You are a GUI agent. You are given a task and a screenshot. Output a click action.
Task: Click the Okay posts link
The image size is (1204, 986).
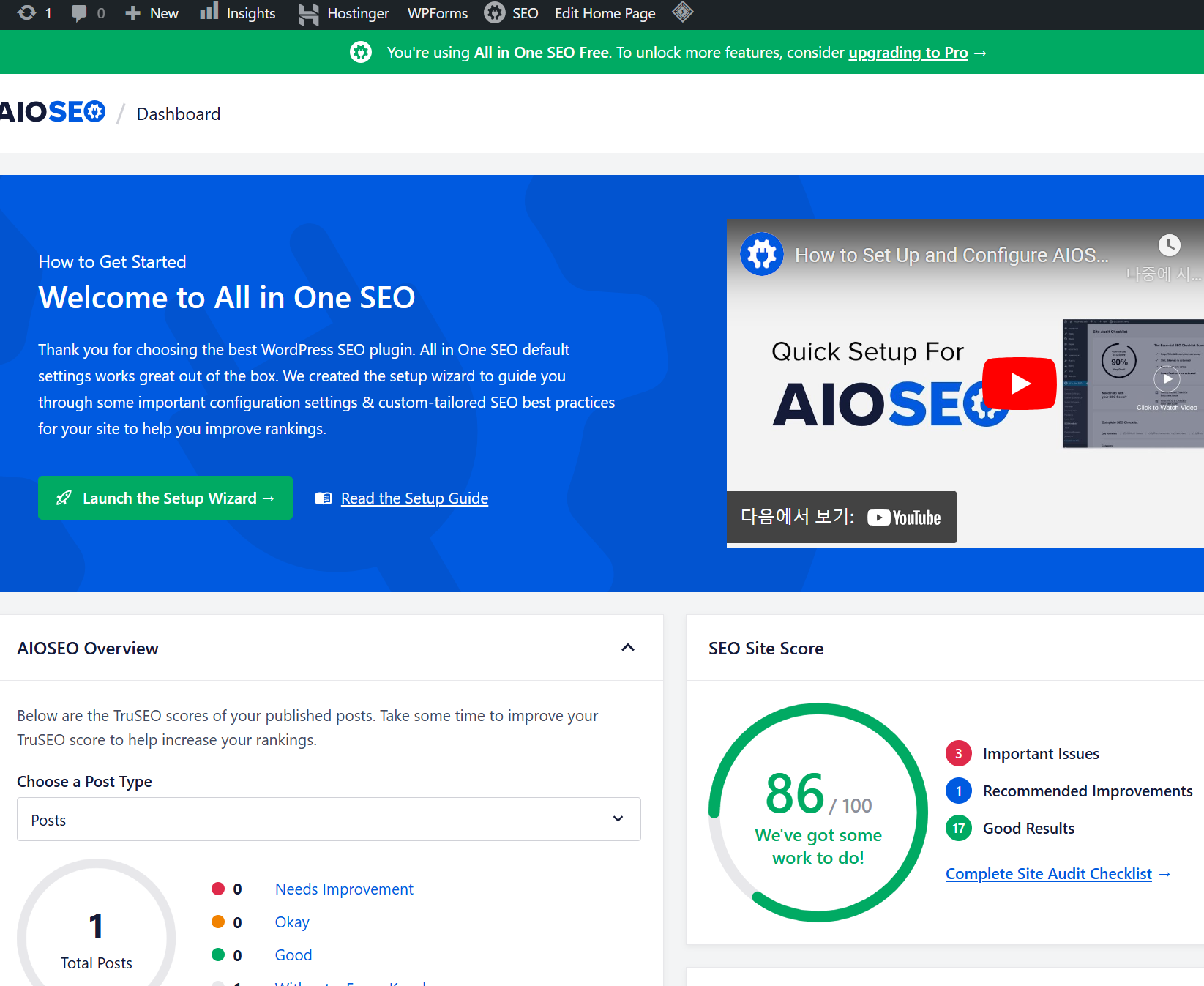tap(292, 922)
